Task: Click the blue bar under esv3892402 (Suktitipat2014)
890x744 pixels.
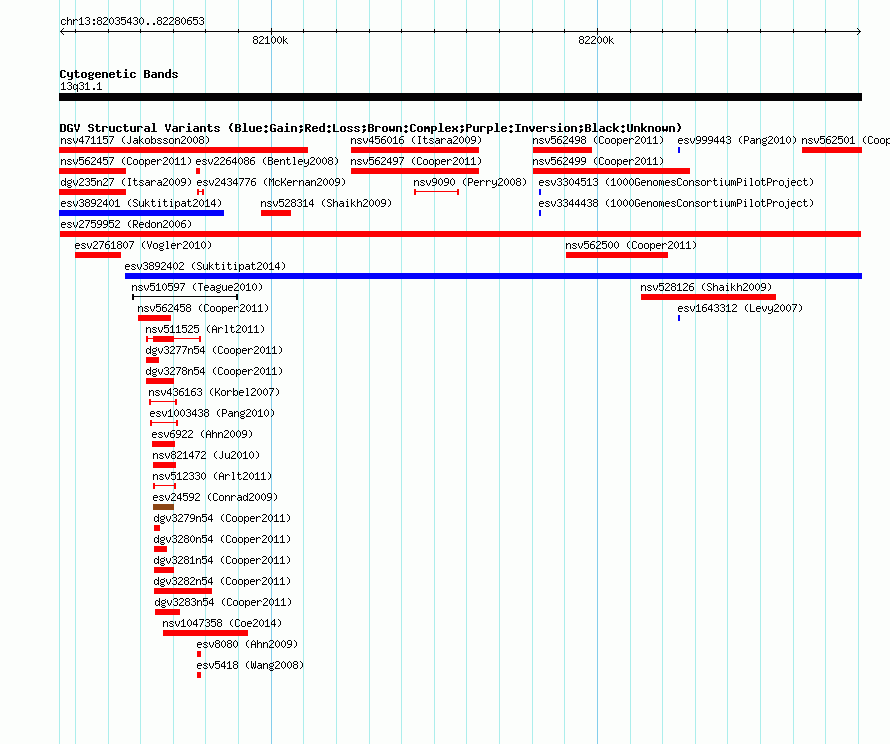Action: [x=493, y=276]
